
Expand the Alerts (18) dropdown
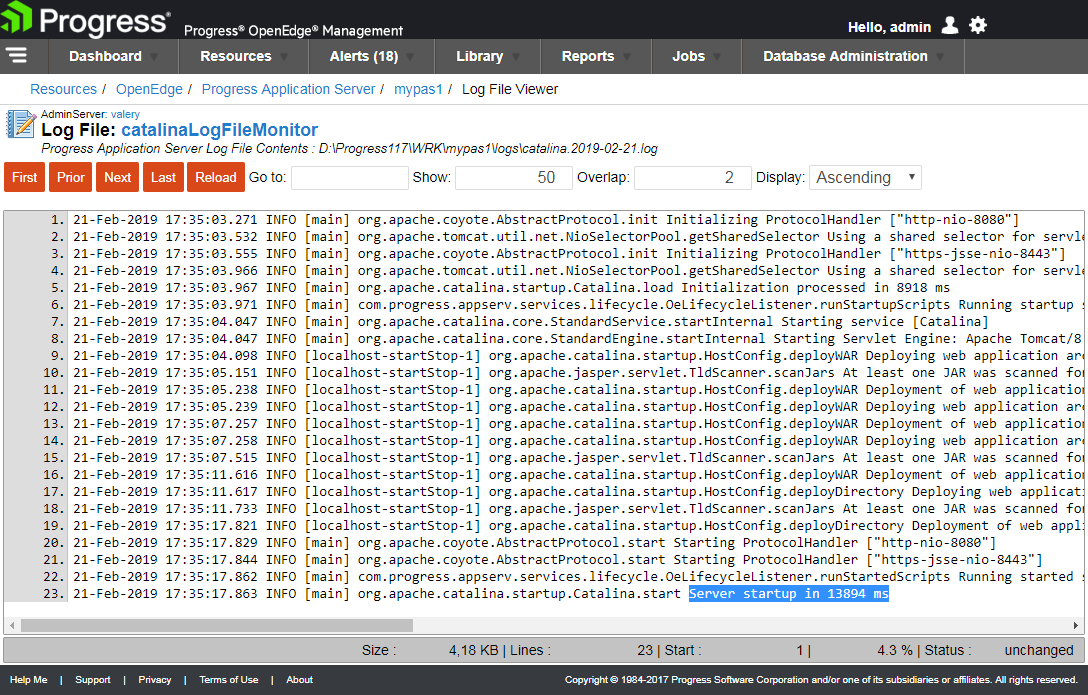(371, 56)
